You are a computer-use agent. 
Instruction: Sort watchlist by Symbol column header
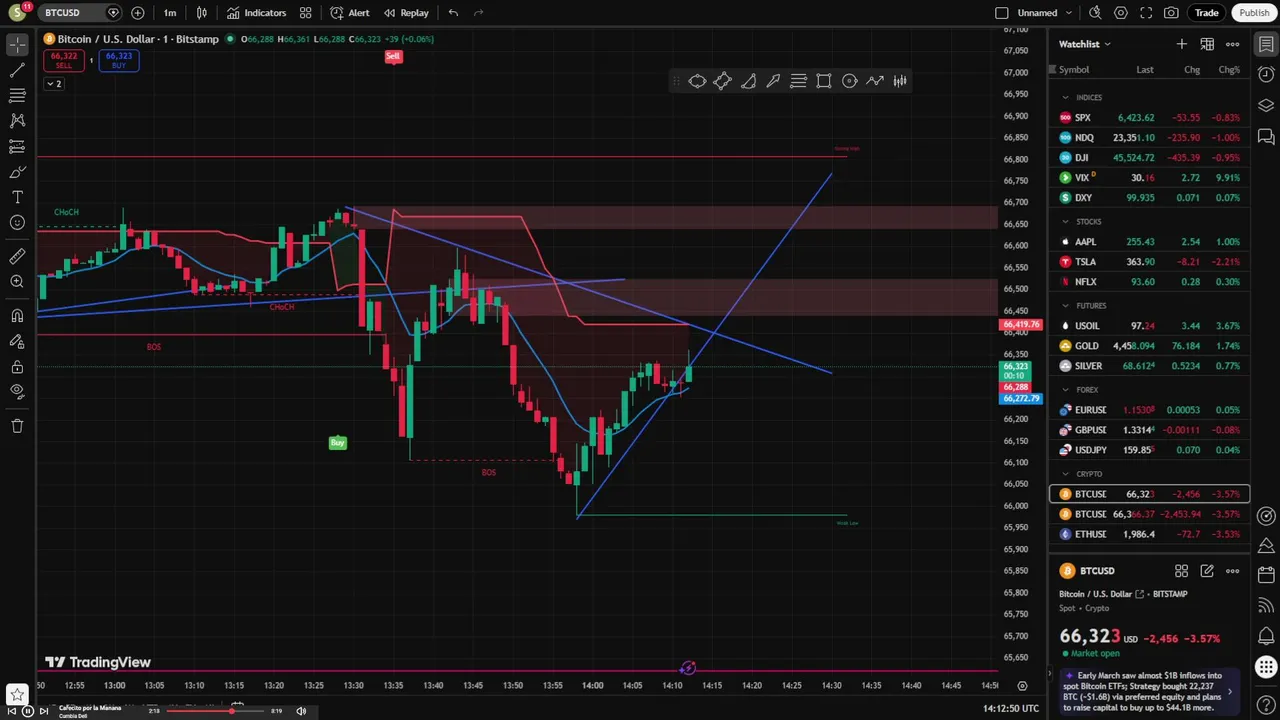coord(1074,70)
